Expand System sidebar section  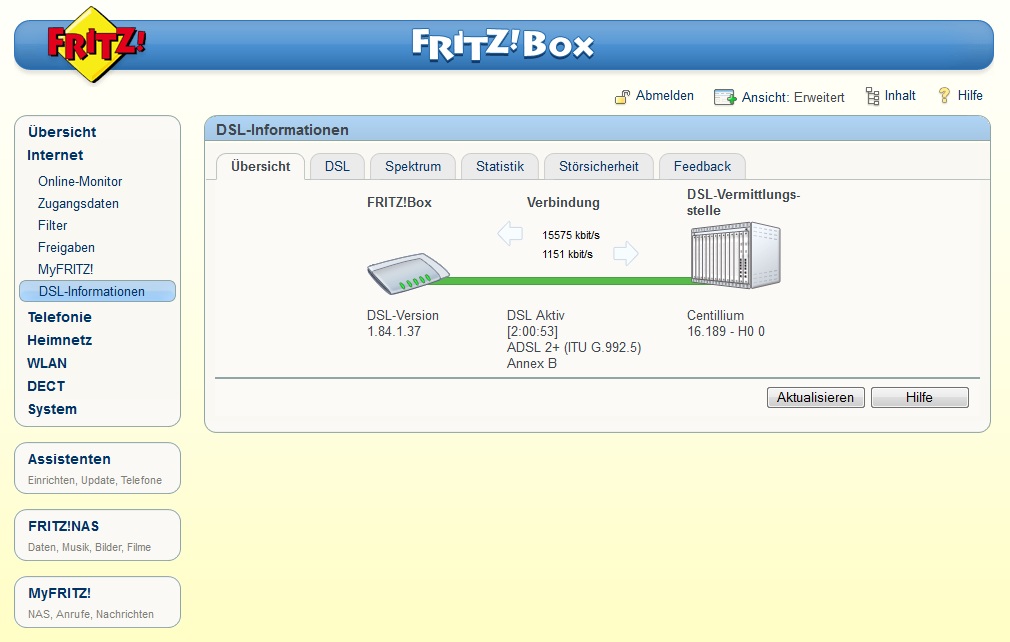tap(52, 410)
